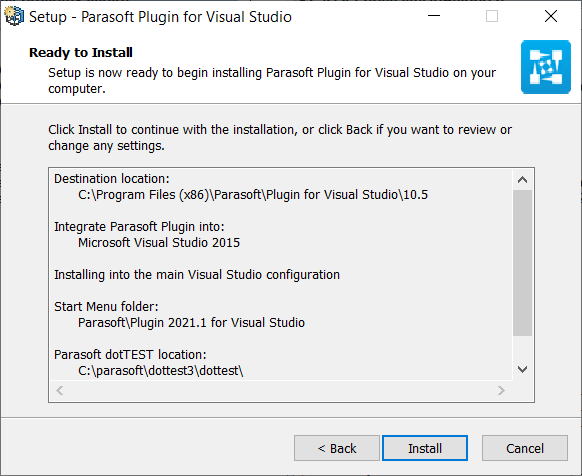582x476 pixels.
Task: Close the Setup window with X
Action: point(551,16)
